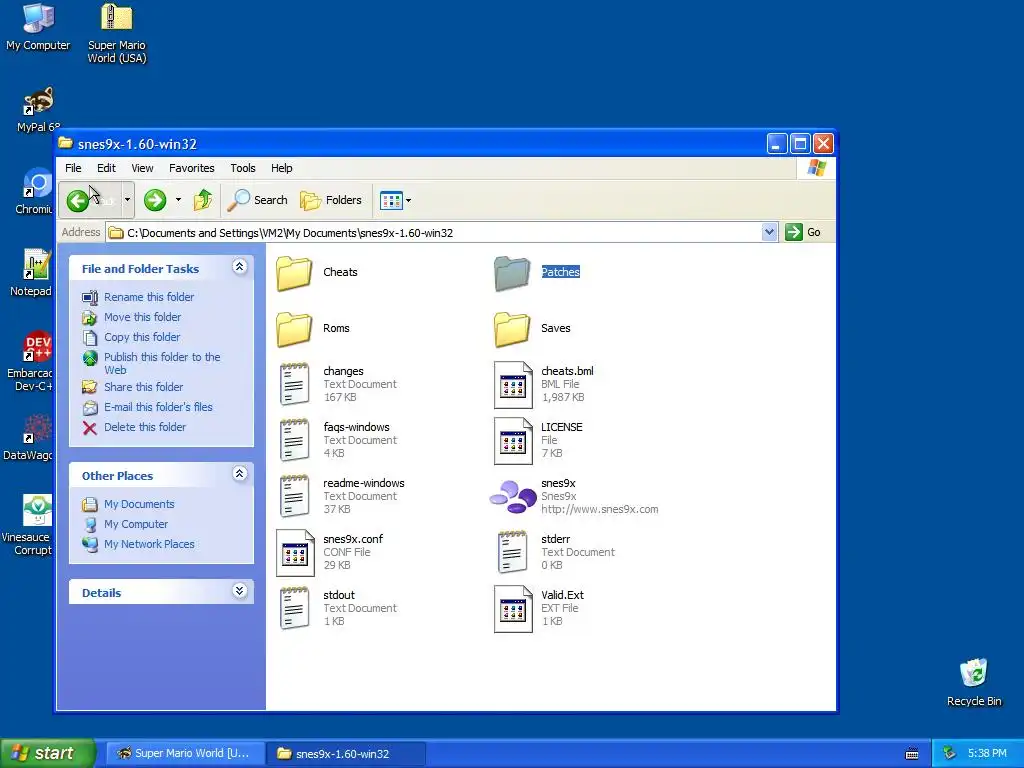Open the File menu
The height and width of the screenshot is (768, 1024).
coord(73,168)
